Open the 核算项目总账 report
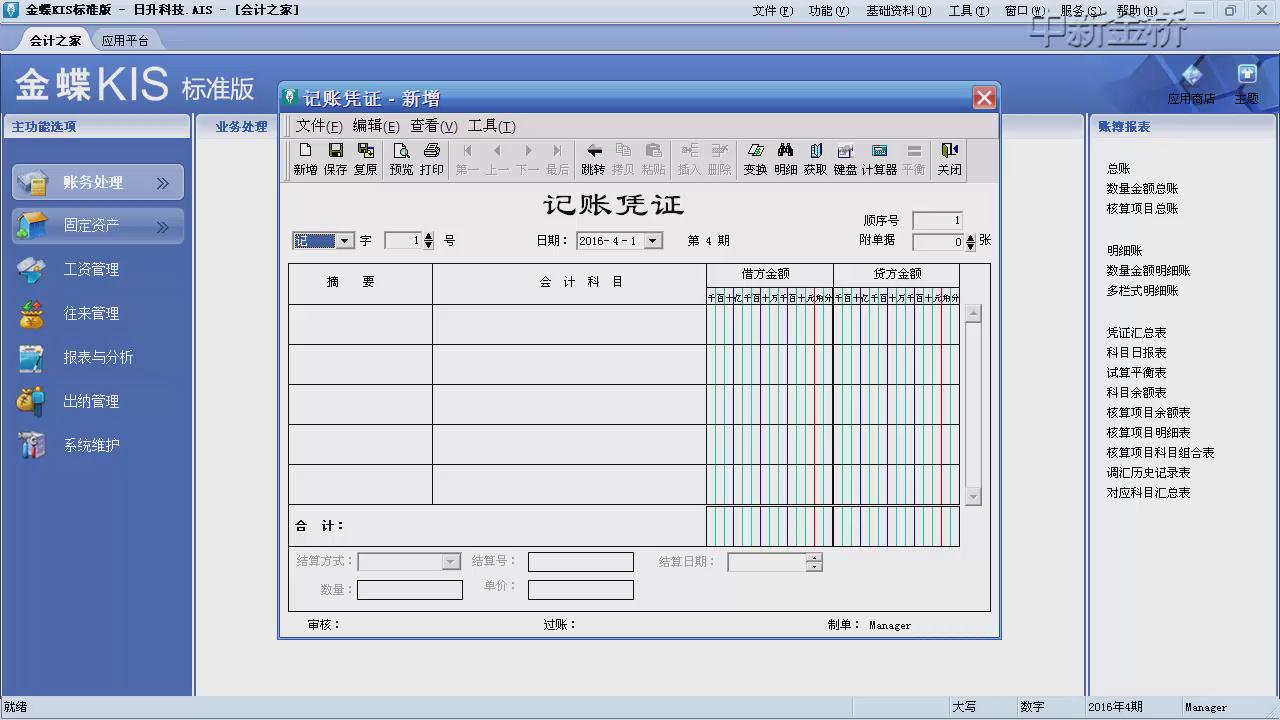Image resolution: width=1280 pixels, height=720 pixels. pos(1142,209)
